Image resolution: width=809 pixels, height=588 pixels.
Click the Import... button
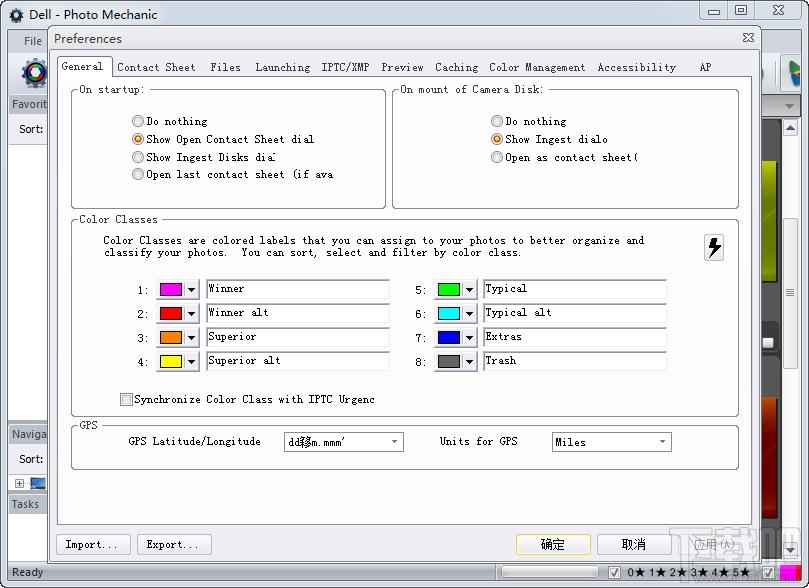(93, 545)
